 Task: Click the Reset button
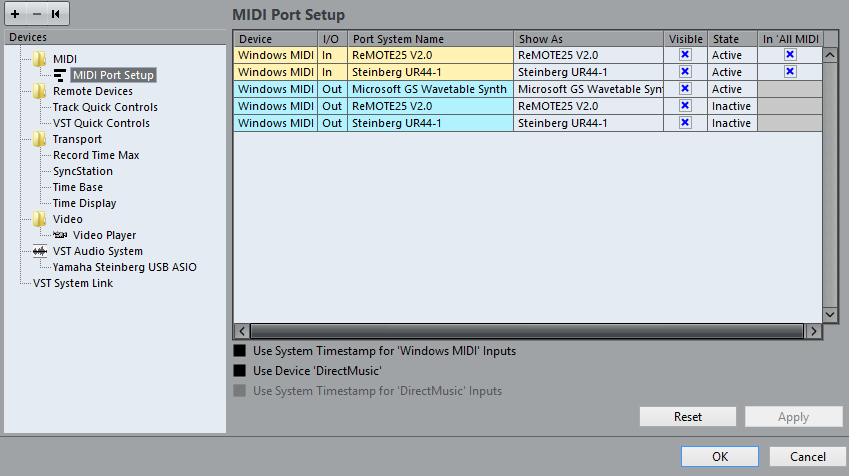[688, 417]
